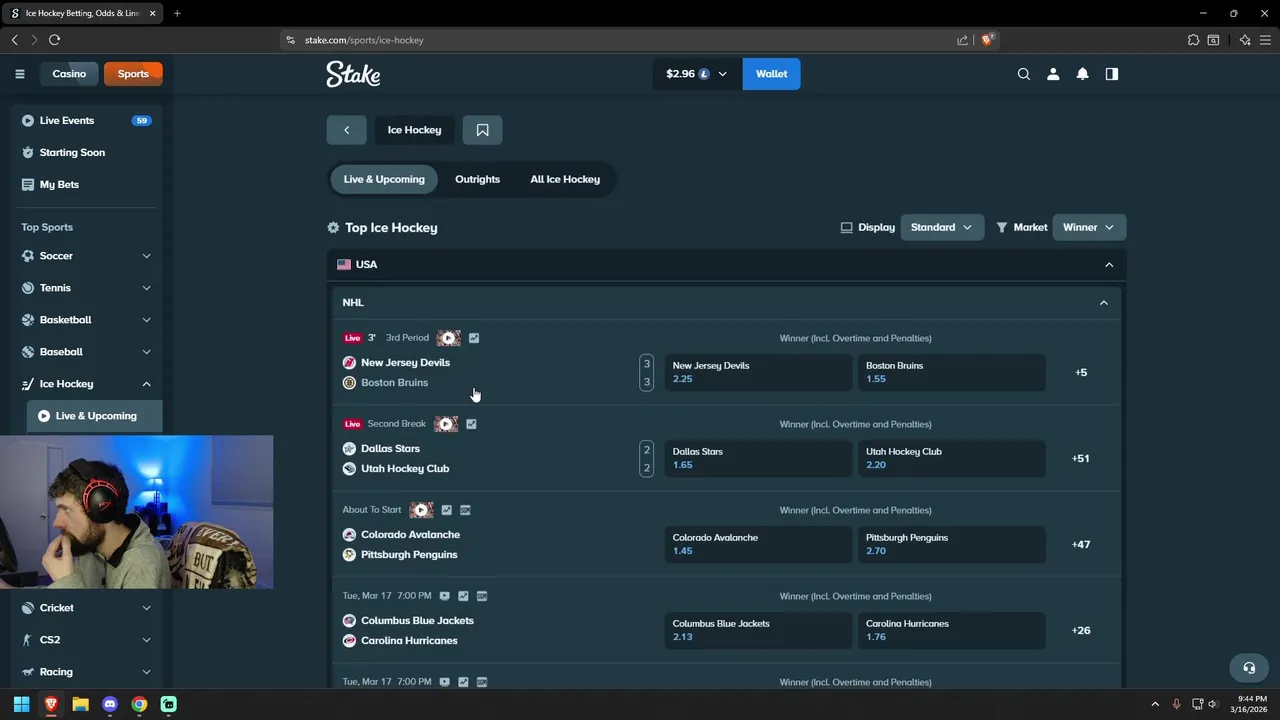
Task: Open Brave Shields icon in address bar
Action: tap(987, 40)
